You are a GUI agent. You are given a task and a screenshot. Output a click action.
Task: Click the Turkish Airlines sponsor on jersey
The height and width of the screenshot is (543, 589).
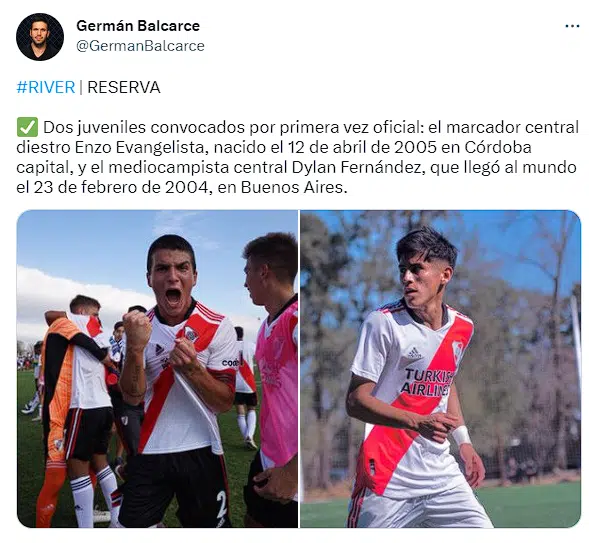coord(428,382)
